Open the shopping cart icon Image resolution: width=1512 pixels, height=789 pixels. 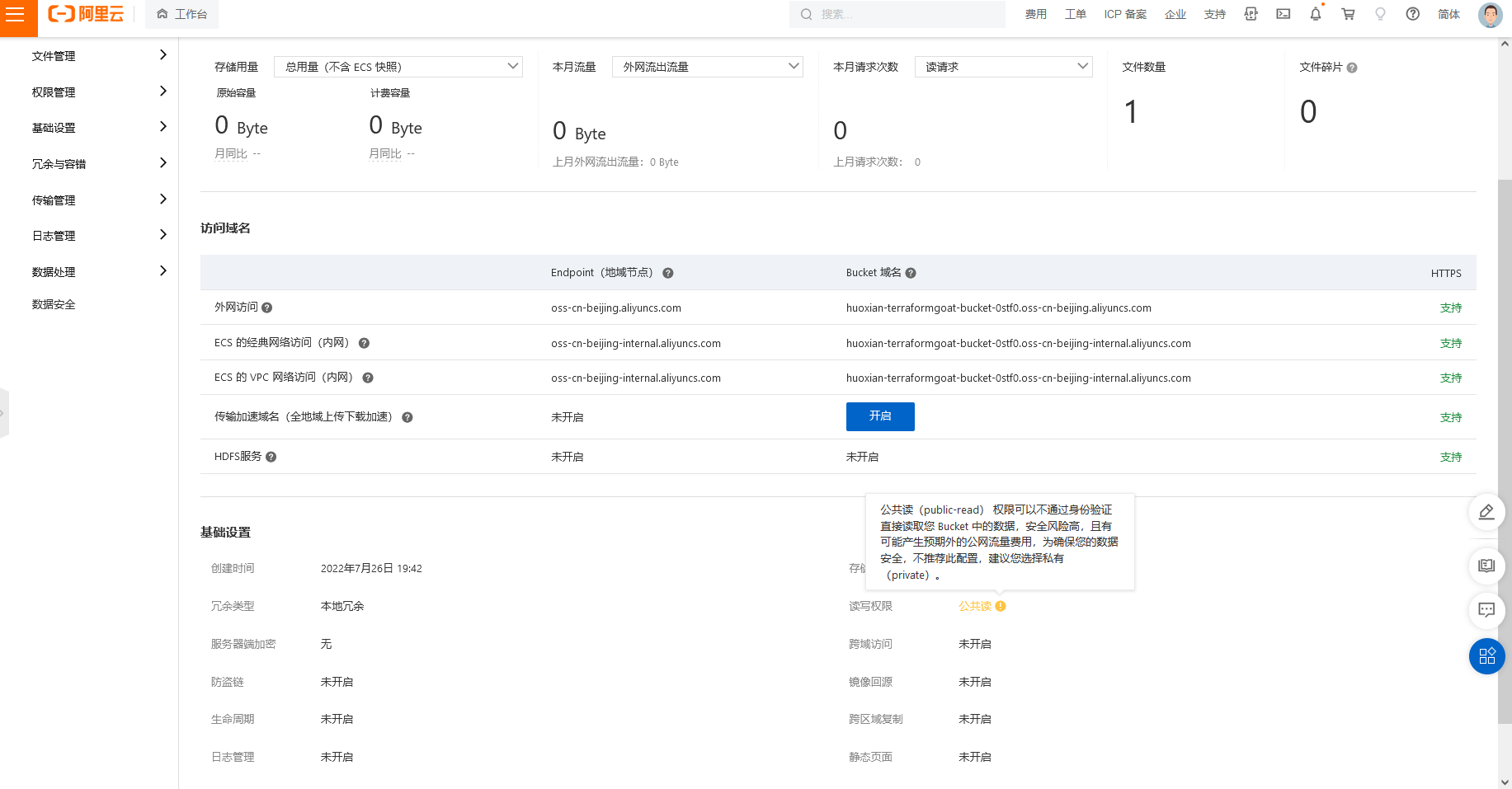click(1348, 14)
